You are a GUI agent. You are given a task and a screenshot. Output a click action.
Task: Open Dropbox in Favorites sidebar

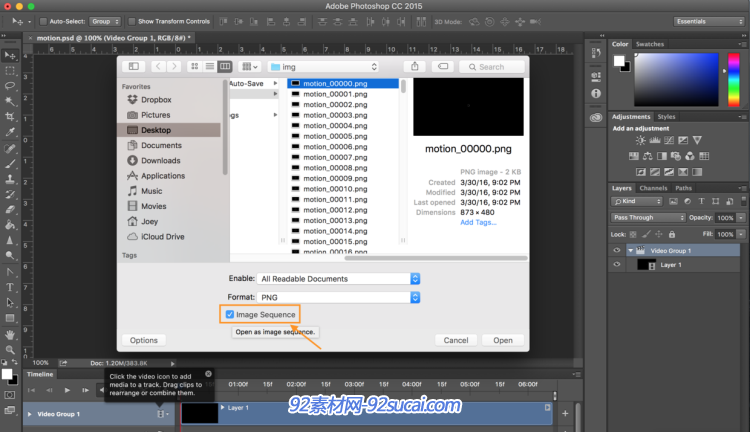(156, 100)
